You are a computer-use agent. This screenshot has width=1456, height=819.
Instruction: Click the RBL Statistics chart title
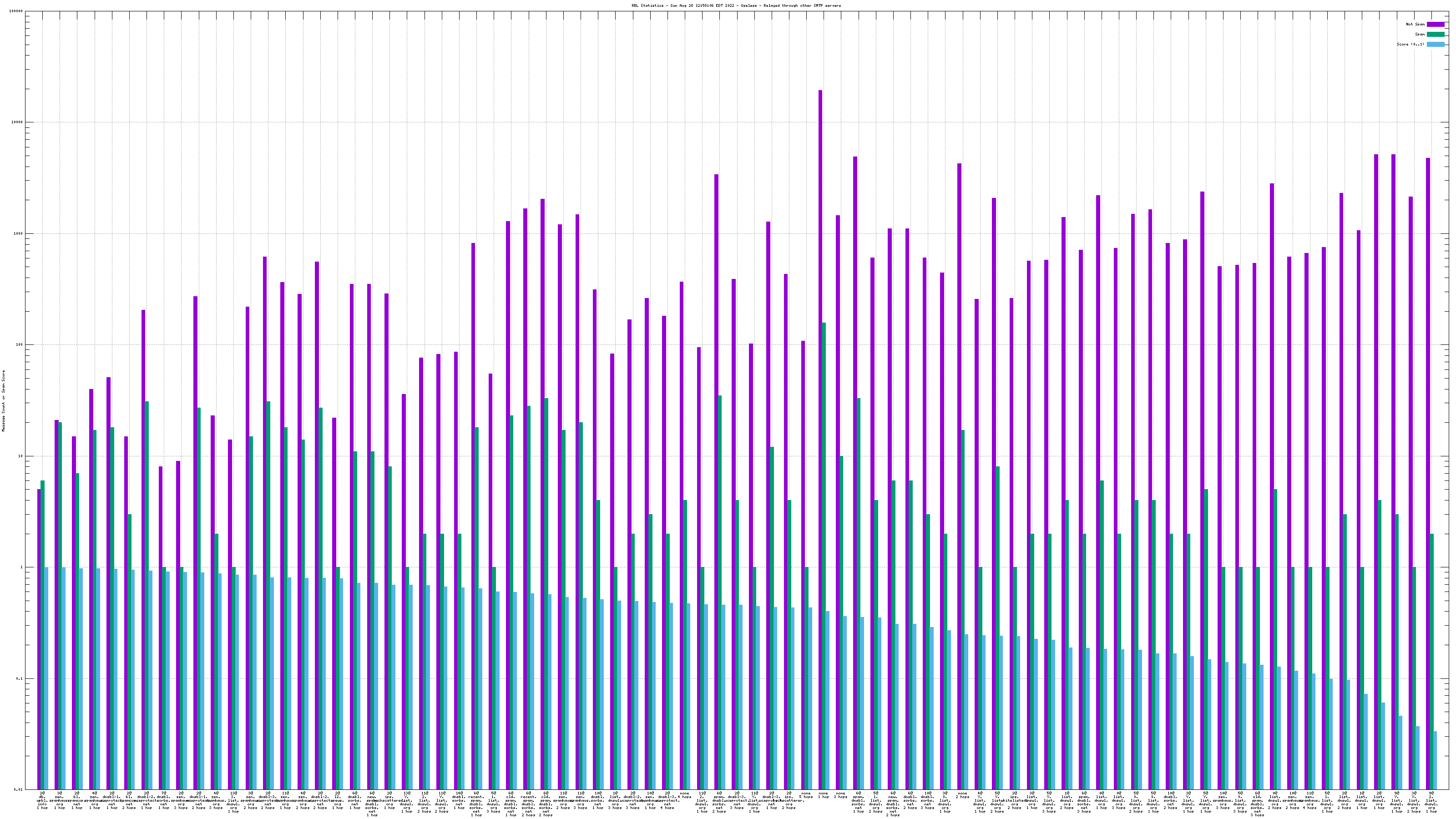point(736,5)
